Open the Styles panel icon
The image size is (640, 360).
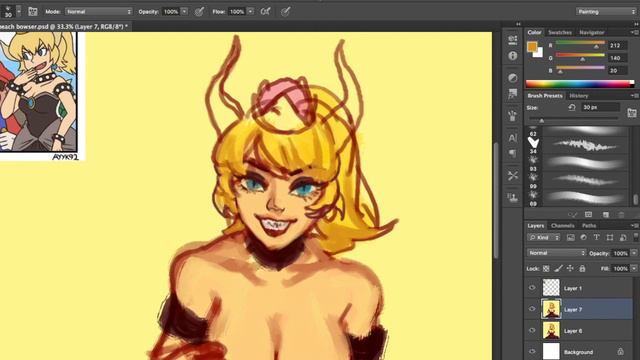[x=513, y=94]
